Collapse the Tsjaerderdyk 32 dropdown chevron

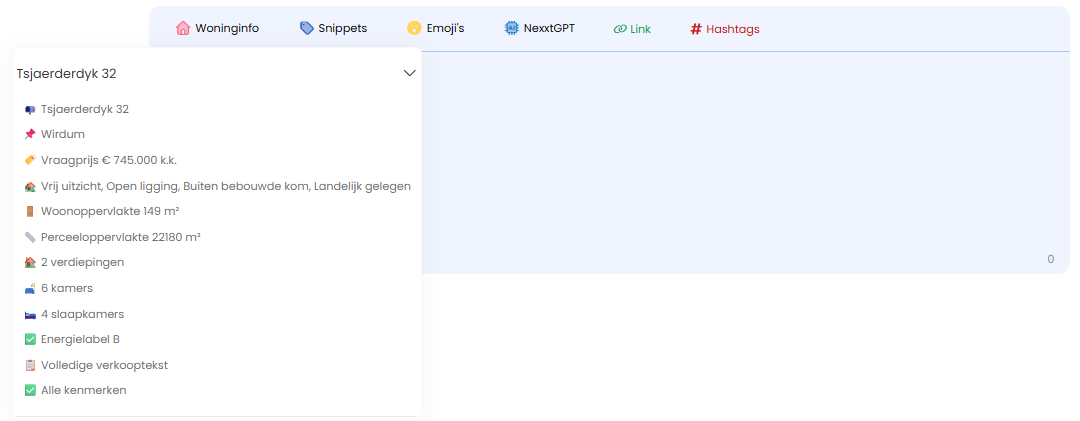point(409,73)
